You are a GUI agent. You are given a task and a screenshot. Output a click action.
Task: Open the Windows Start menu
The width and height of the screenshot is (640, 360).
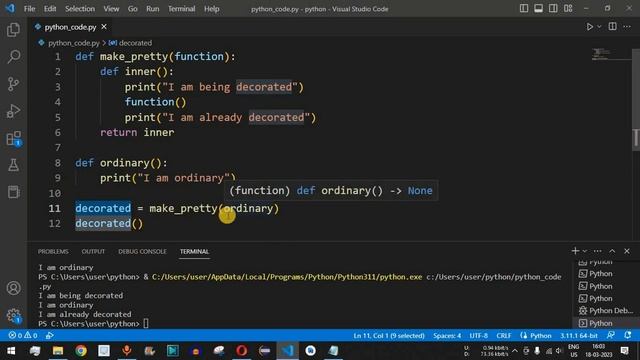[x=11, y=351]
